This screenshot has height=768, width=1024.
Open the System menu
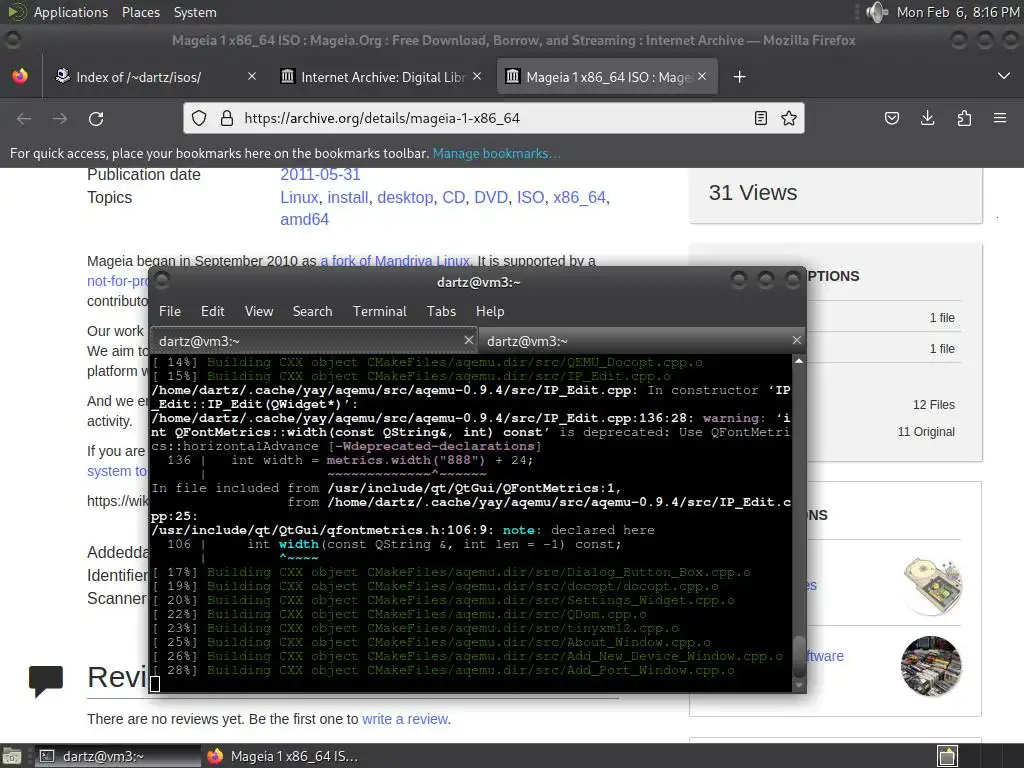195,12
